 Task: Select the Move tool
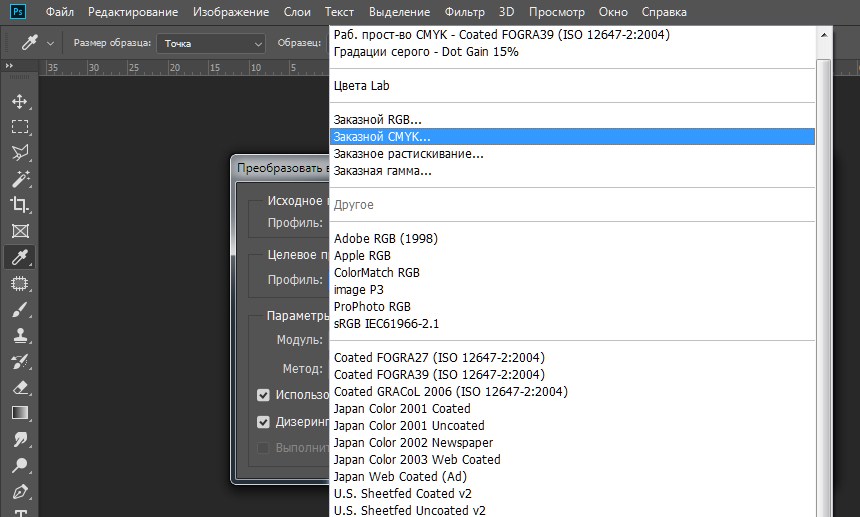tap(20, 101)
